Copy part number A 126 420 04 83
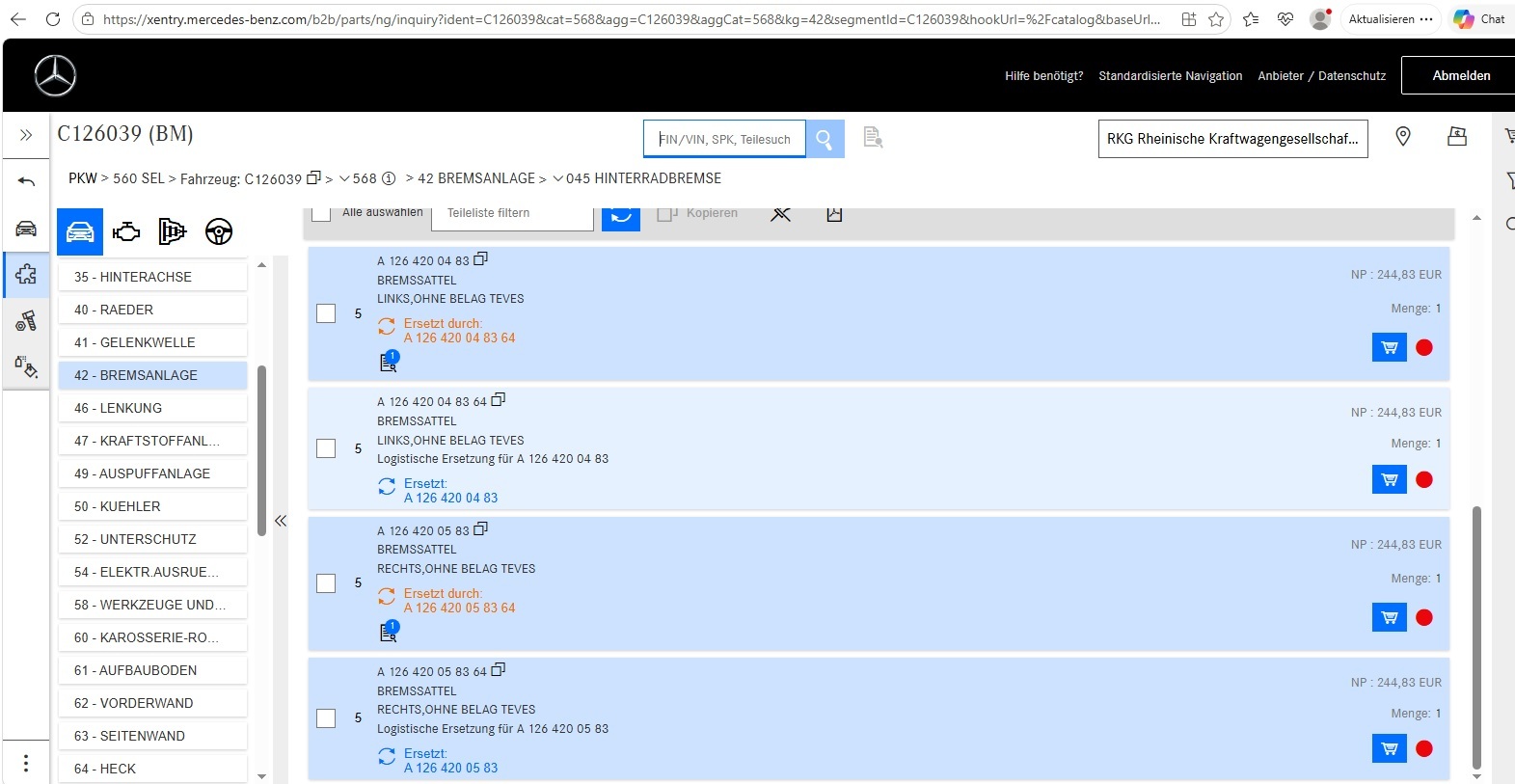This screenshot has width=1515, height=784. click(481, 258)
